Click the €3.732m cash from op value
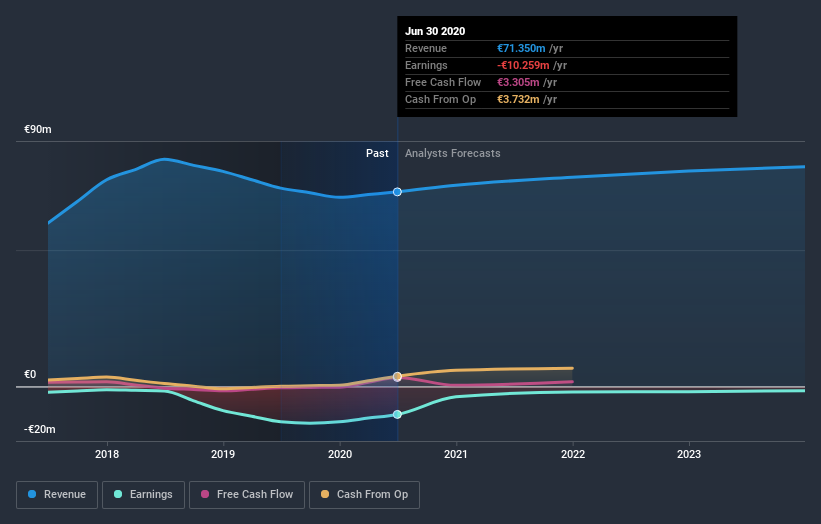This screenshot has width=821, height=524. pyautogui.click(x=518, y=99)
